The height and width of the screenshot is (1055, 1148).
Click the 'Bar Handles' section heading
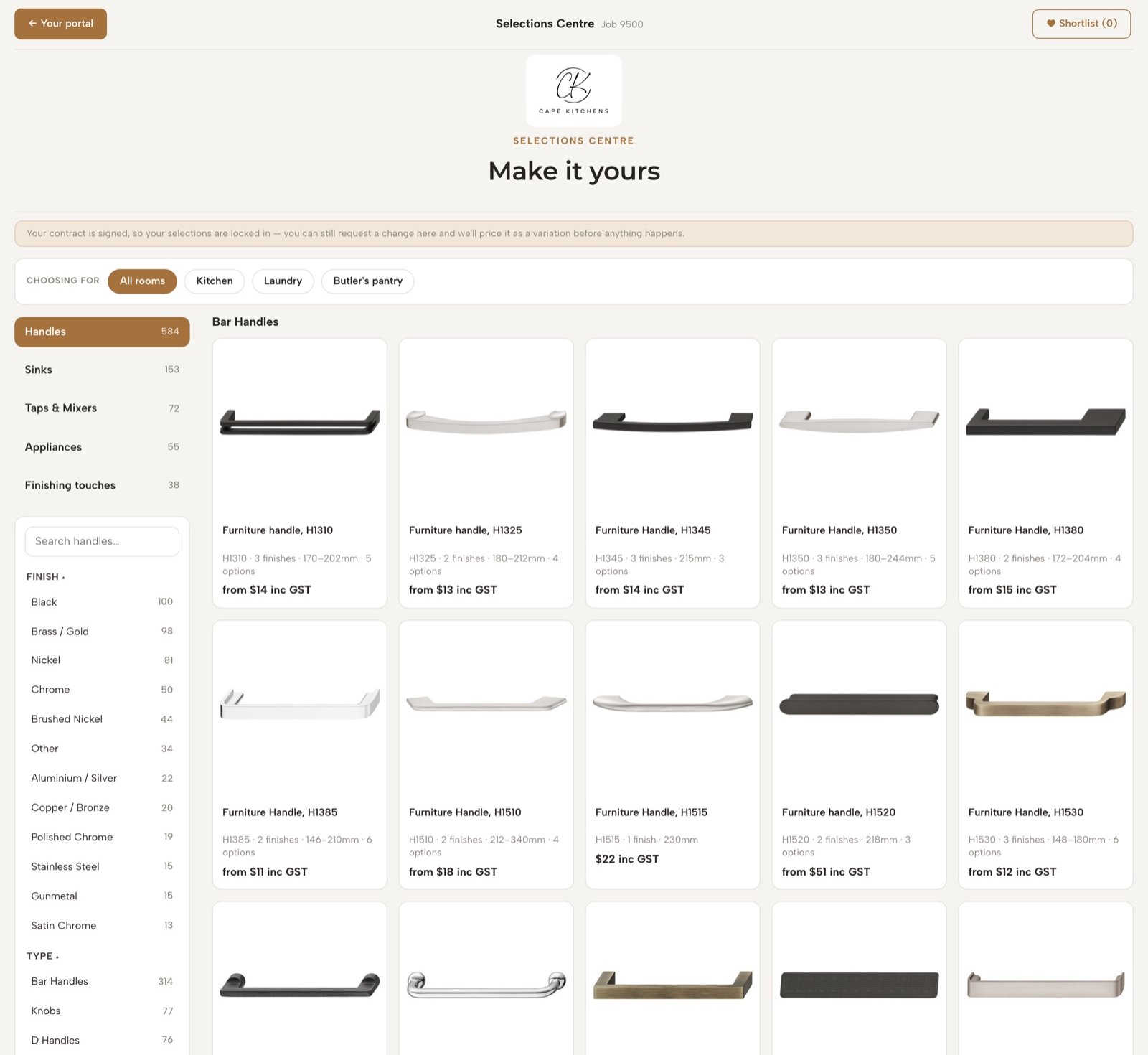(245, 322)
